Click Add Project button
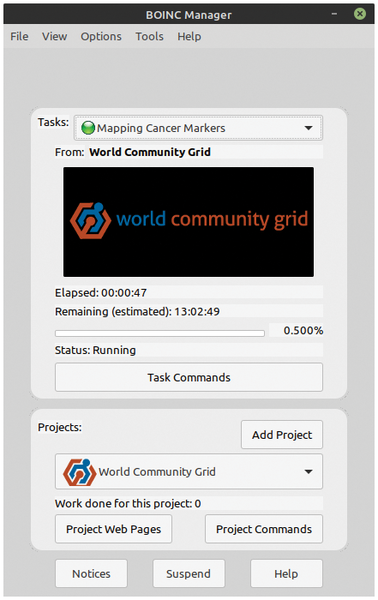 click(282, 435)
